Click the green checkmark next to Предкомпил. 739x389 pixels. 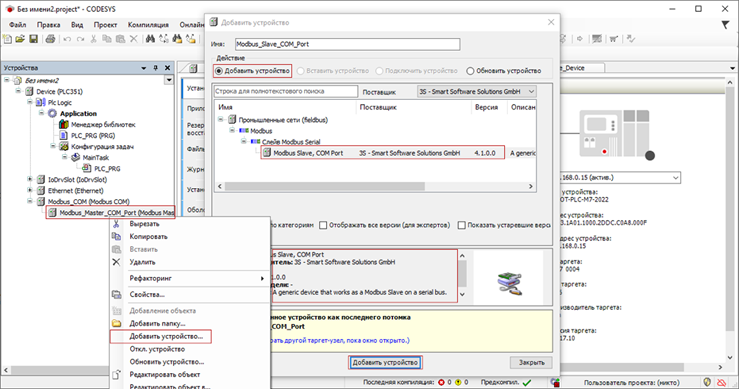pos(526,382)
